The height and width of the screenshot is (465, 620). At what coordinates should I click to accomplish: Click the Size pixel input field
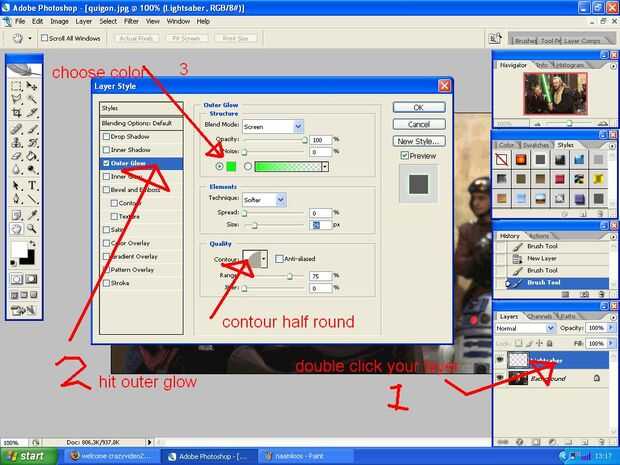320,225
